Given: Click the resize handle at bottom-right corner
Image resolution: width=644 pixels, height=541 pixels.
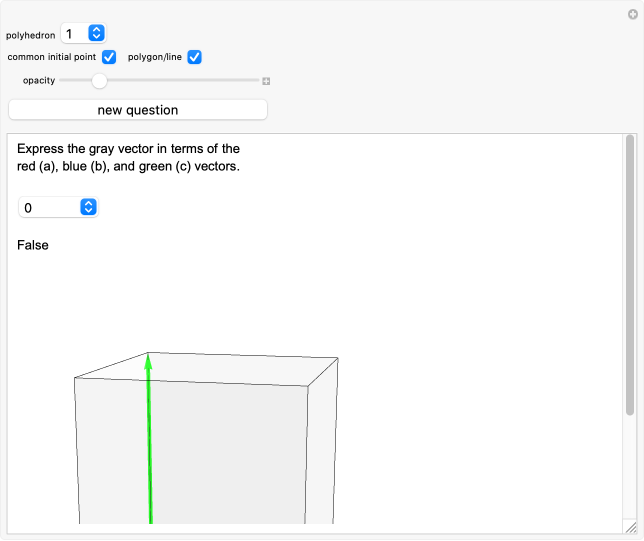Looking at the screenshot, I should 630,527.
